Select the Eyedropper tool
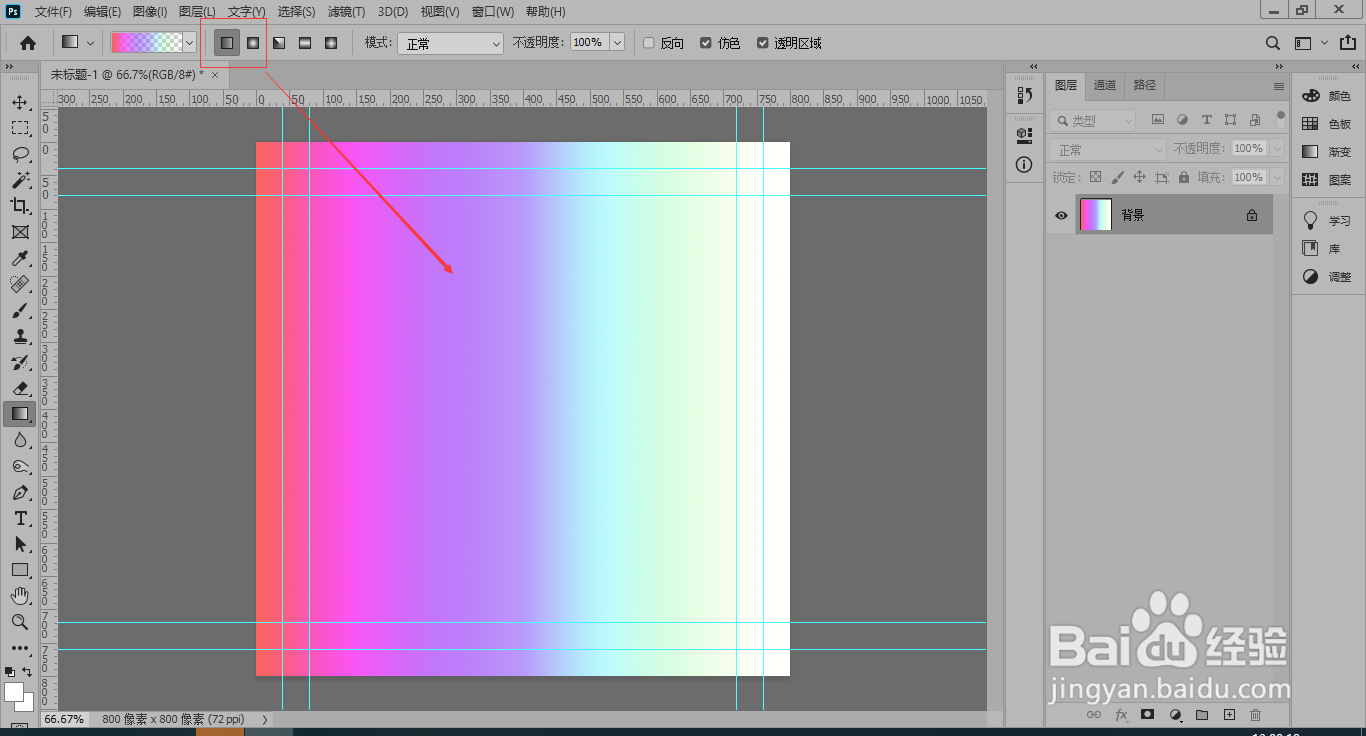Image resolution: width=1366 pixels, height=736 pixels. click(20, 258)
